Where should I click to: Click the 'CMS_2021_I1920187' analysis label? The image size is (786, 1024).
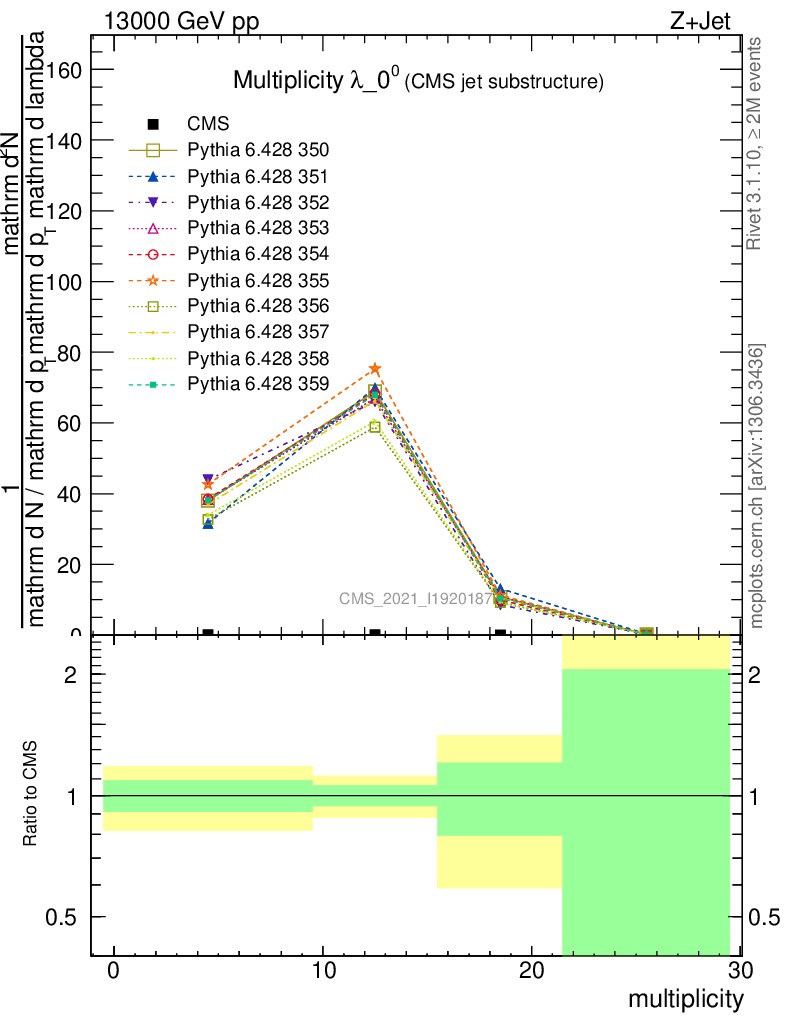tap(416, 599)
